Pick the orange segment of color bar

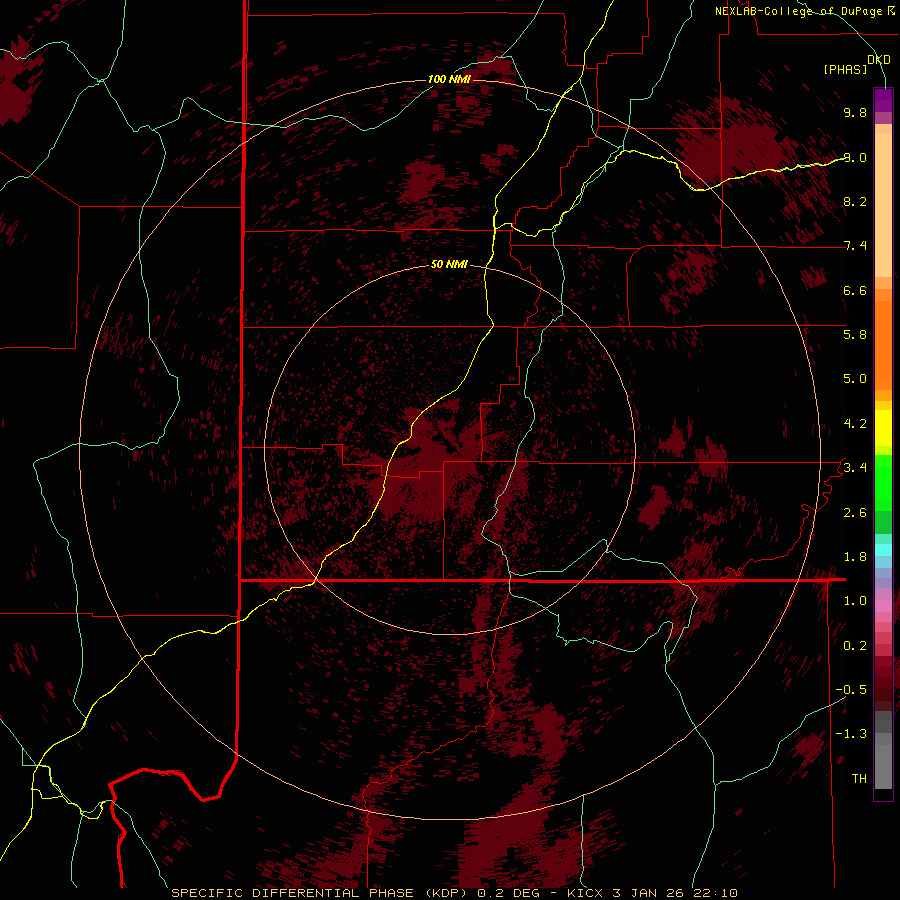883,344
